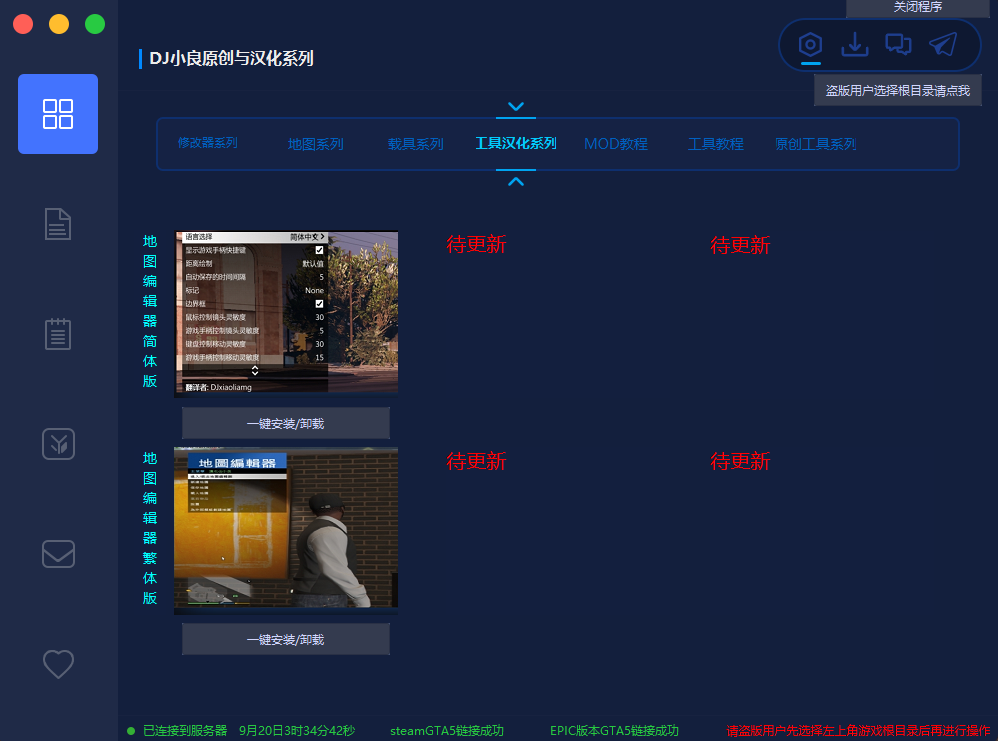Expand the down chevron above the tab bar
The width and height of the screenshot is (998, 741).
tap(516, 106)
